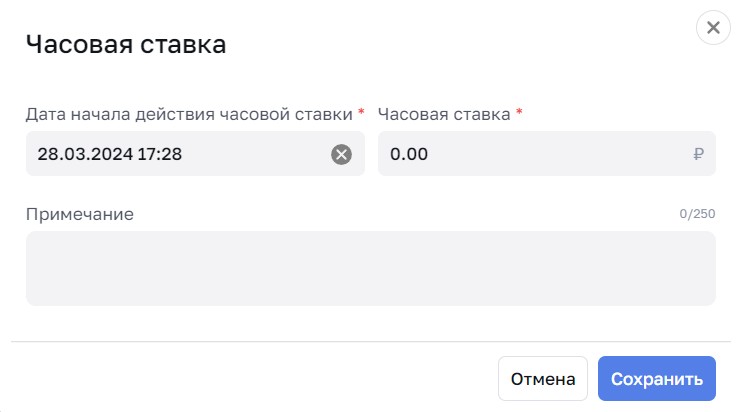Click the Примечание label
This screenshot has height=412, width=741.
point(79,214)
